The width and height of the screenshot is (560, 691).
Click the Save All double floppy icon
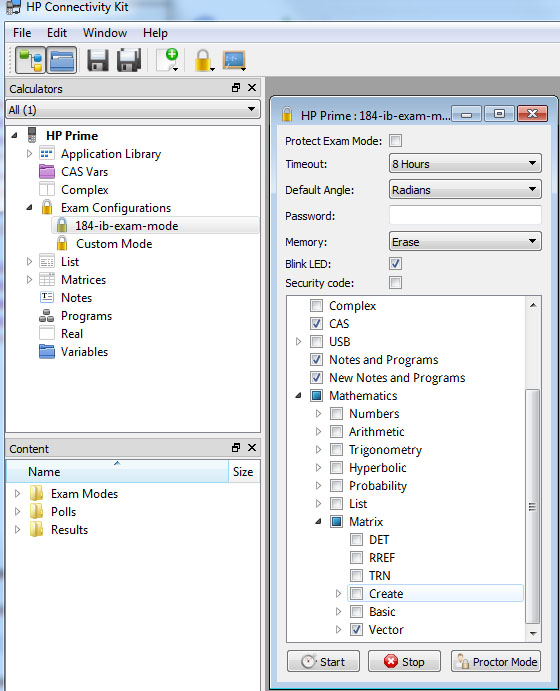(x=129, y=60)
